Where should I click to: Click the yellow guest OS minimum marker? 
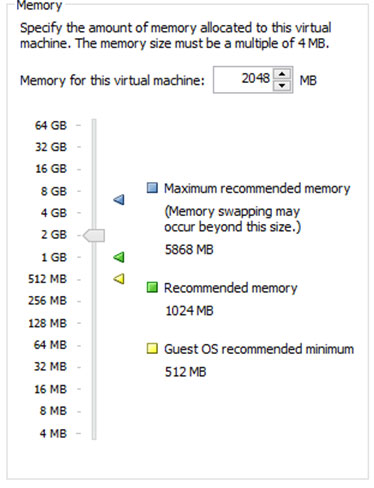pos(119,278)
